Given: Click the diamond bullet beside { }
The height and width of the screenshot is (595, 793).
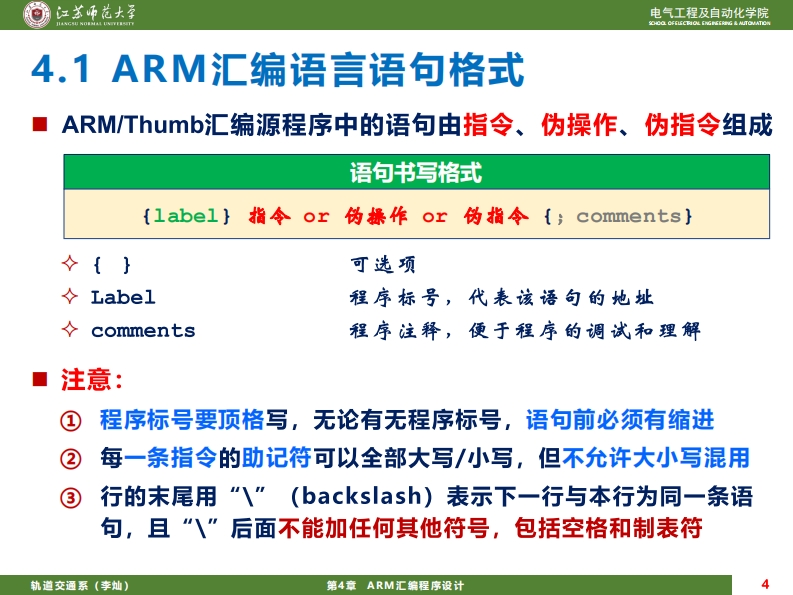Looking at the screenshot, I should pyautogui.click(x=69, y=265).
